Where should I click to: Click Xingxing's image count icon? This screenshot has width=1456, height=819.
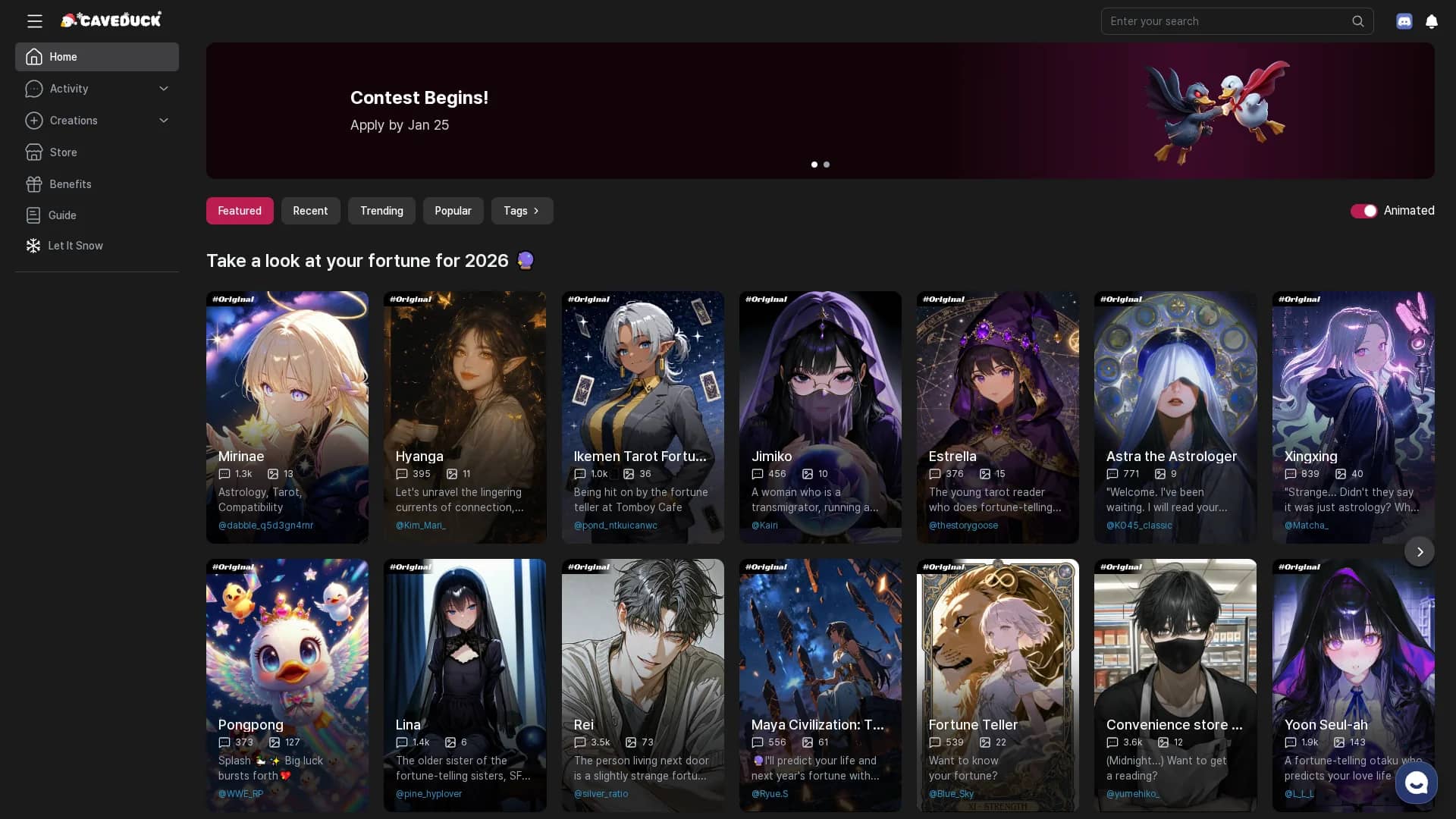(x=1341, y=474)
